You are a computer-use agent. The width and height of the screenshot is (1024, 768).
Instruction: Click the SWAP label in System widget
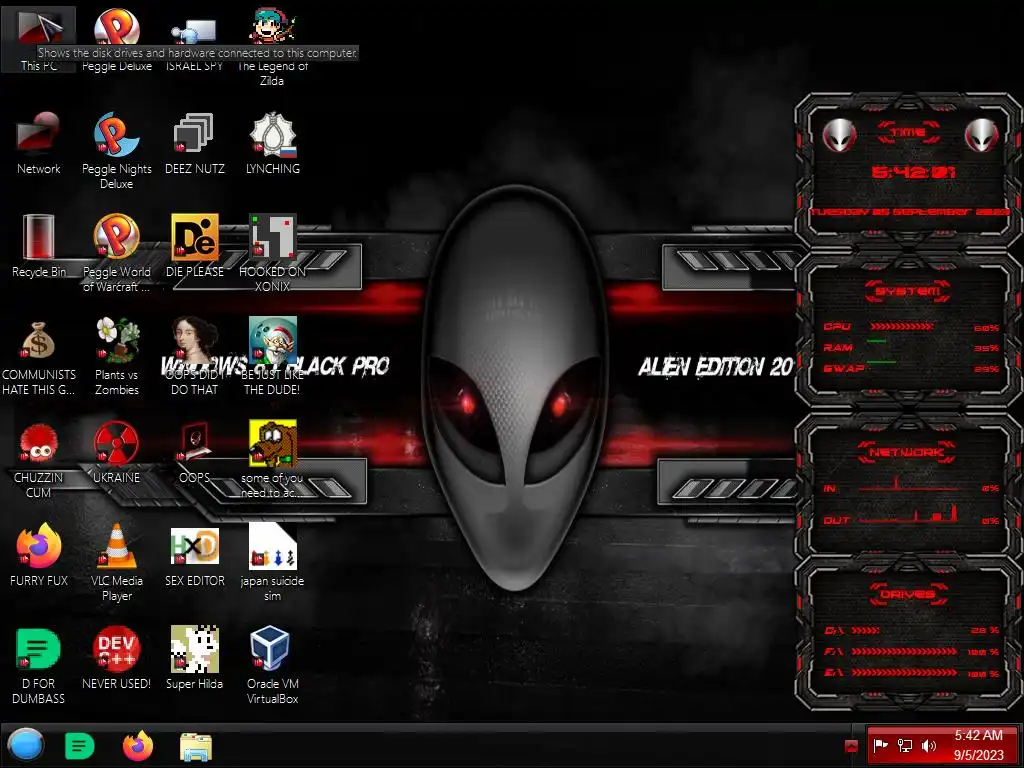coord(844,368)
